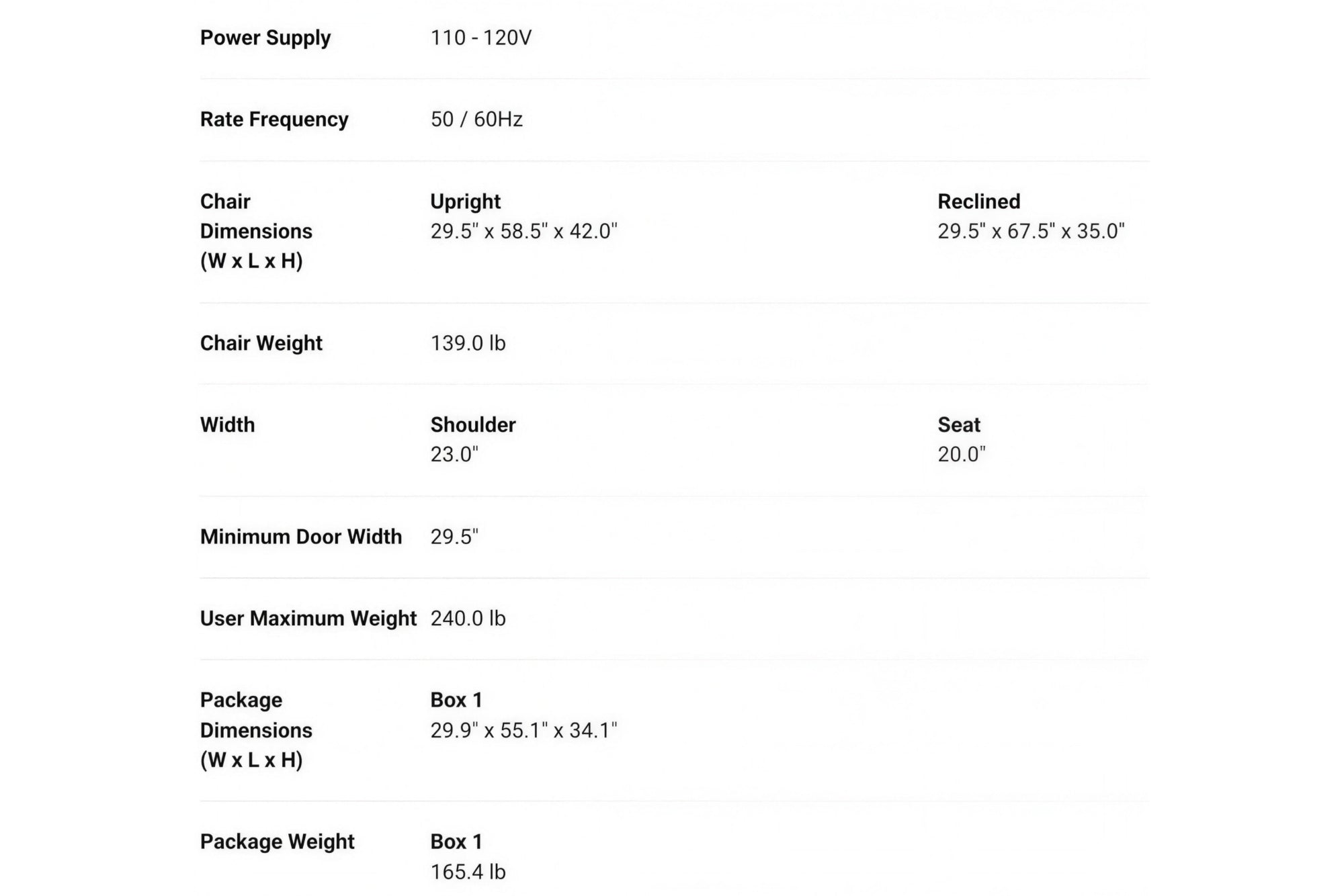This screenshot has height=896, width=1344.
Task: Click the Seat width heading
Action: 959,424
